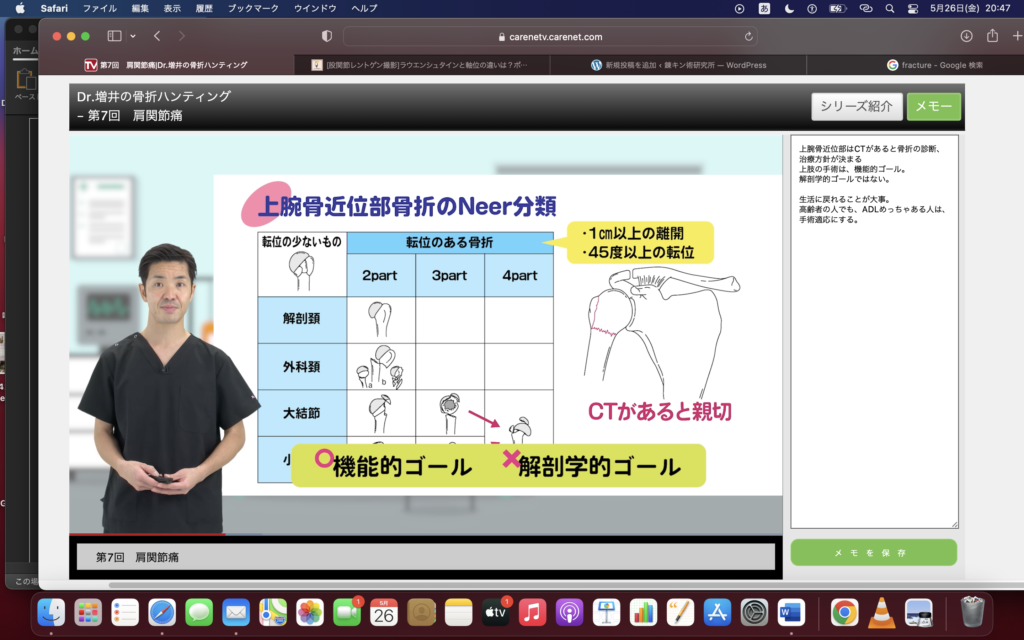Click the privacy shield icon

point(327,36)
